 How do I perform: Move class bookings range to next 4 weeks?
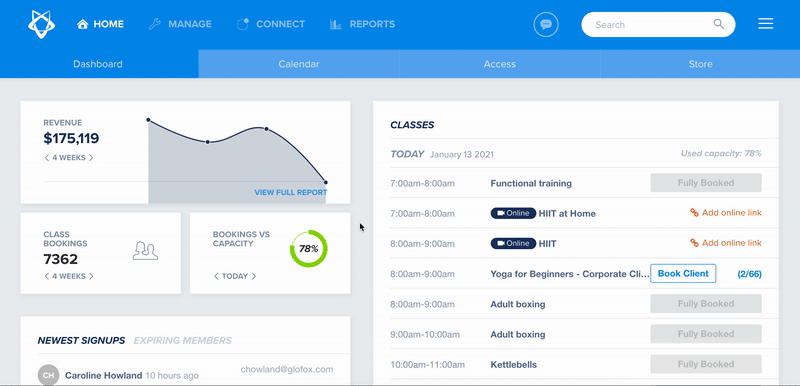[x=91, y=276]
